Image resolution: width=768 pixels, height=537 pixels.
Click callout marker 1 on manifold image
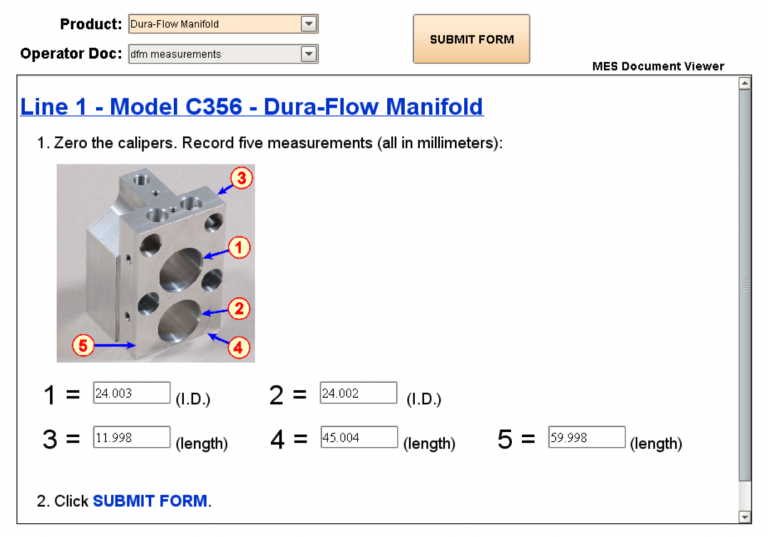239,246
